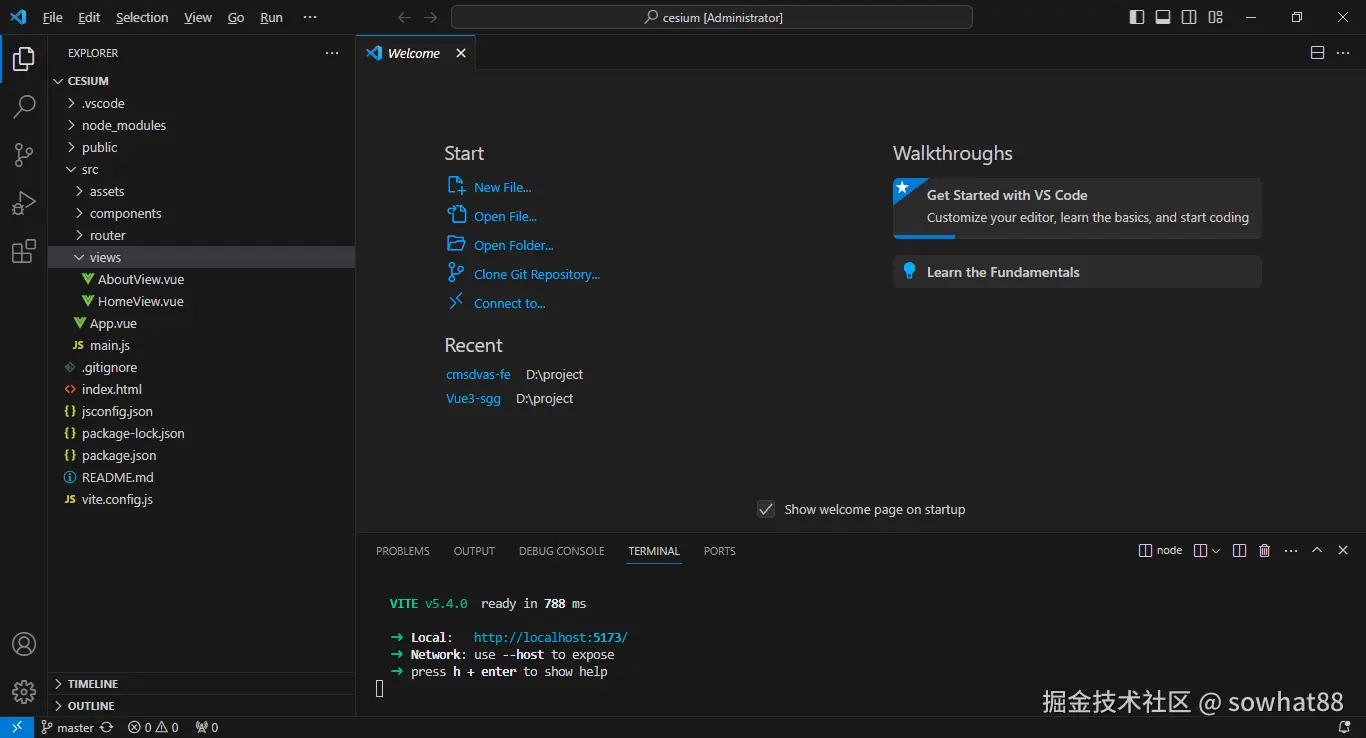Open the Selection menu
Image resolution: width=1366 pixels, height=738 pixels.
point(142,17)
